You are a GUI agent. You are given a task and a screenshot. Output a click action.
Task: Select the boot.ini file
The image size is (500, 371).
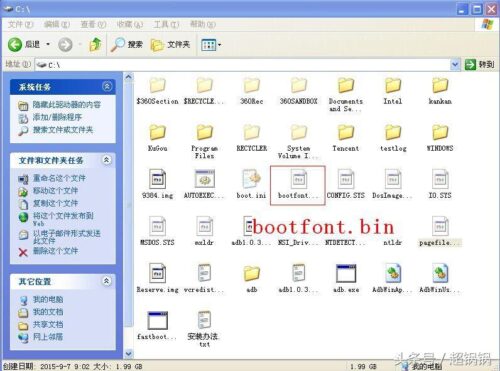252,184
